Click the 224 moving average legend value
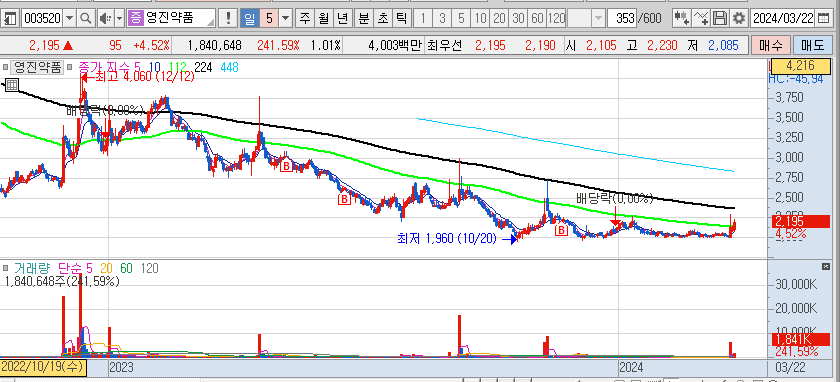The width and height of the screenshot is (840, 382). pyautogui.click(x=203, y=68)
